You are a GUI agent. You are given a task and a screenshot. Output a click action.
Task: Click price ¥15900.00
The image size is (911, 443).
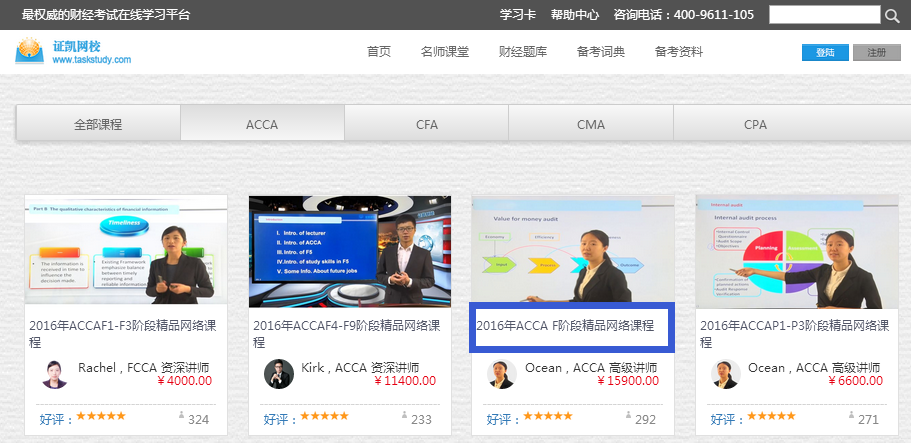click(628, 381)
